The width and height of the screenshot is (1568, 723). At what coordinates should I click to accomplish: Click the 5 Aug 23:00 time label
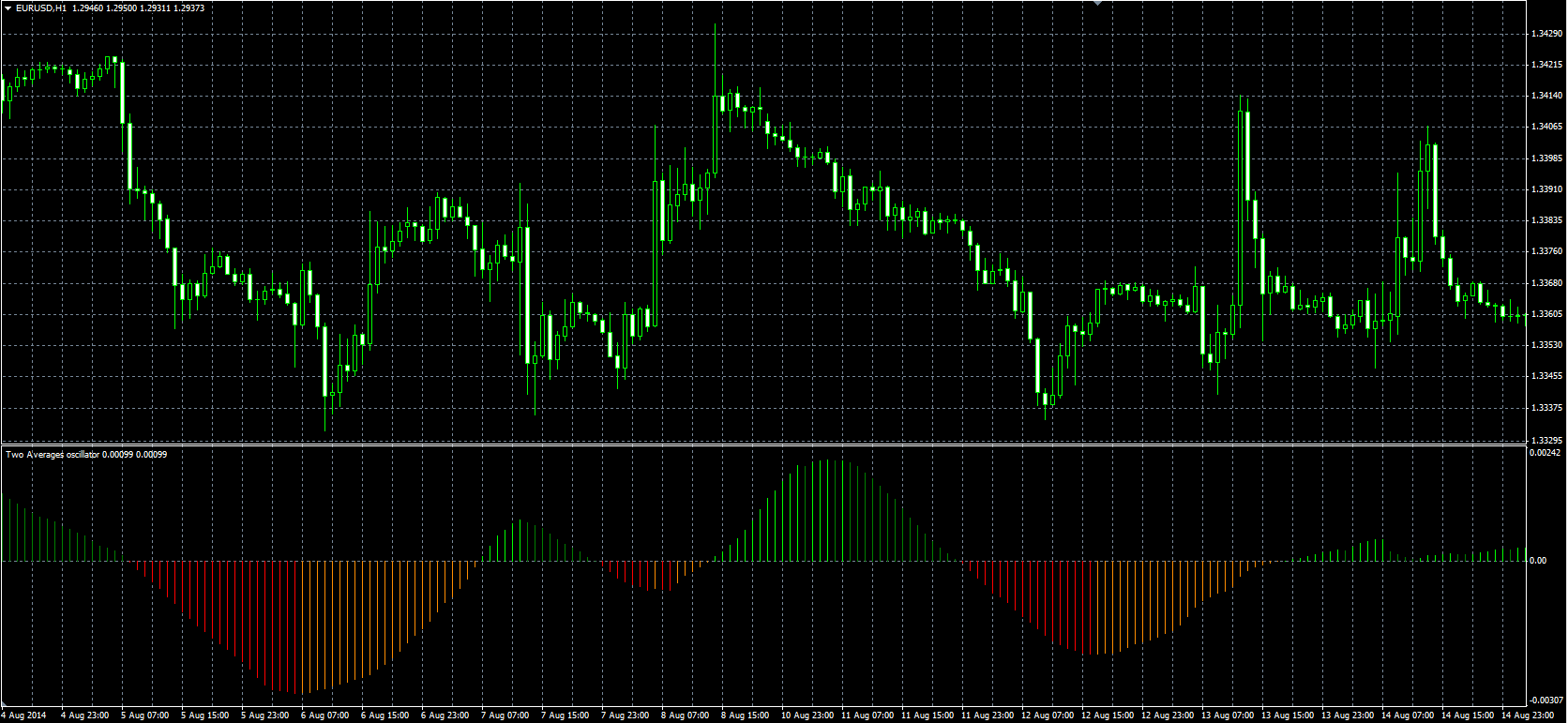[264, 715]
